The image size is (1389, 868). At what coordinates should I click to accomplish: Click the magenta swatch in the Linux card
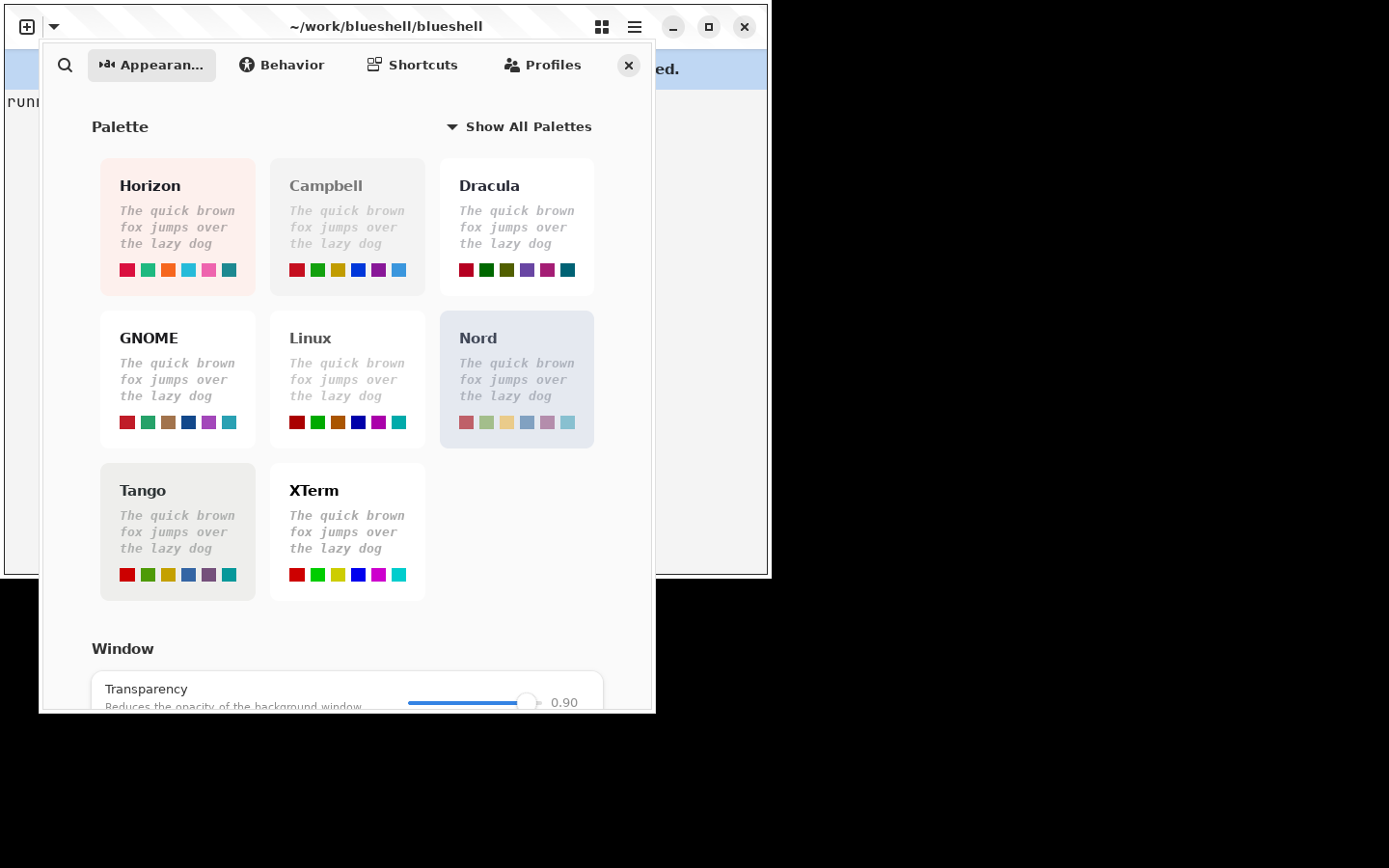click(378, 422)
